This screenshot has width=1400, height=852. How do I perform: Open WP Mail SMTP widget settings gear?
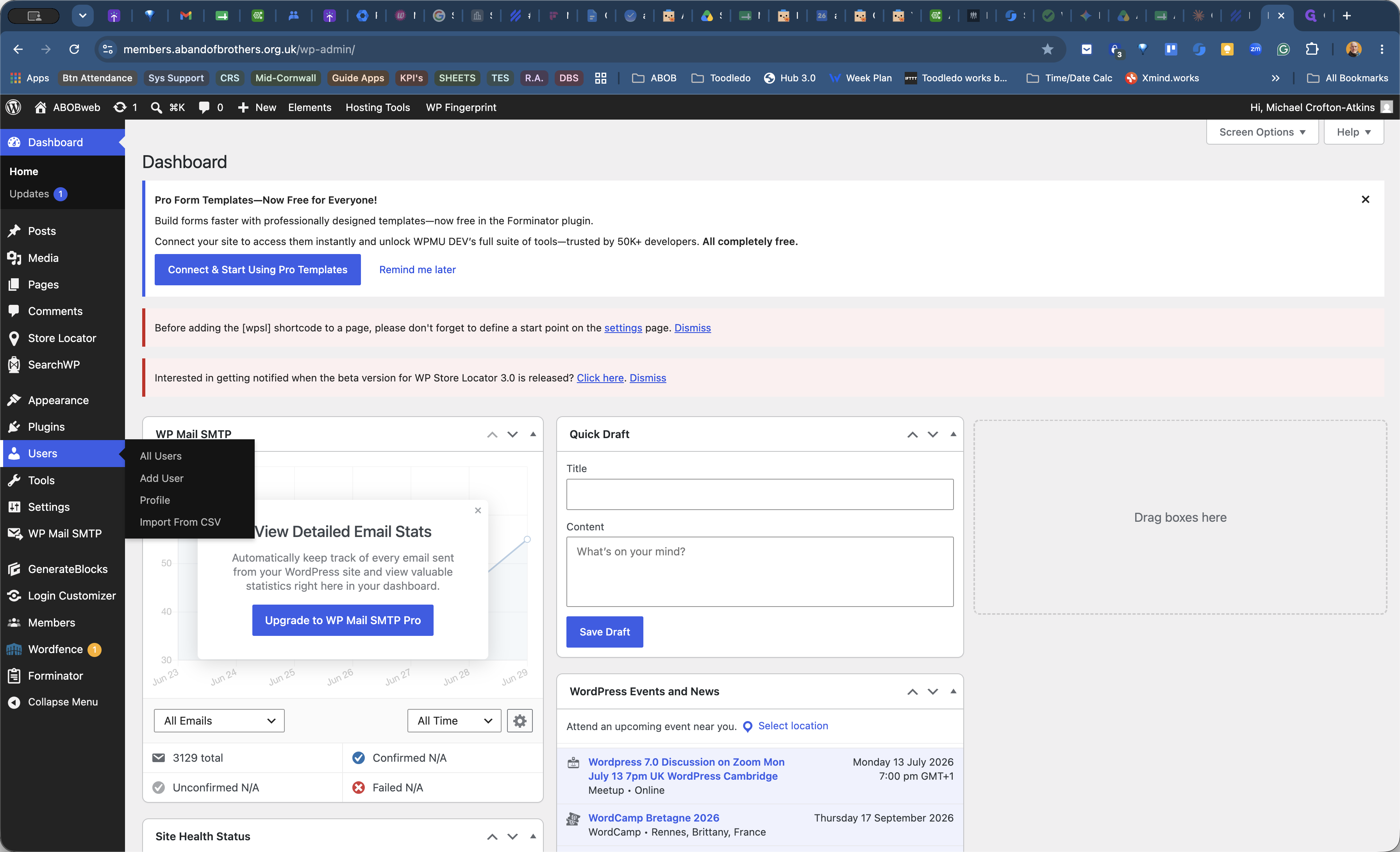pos(519,721)
